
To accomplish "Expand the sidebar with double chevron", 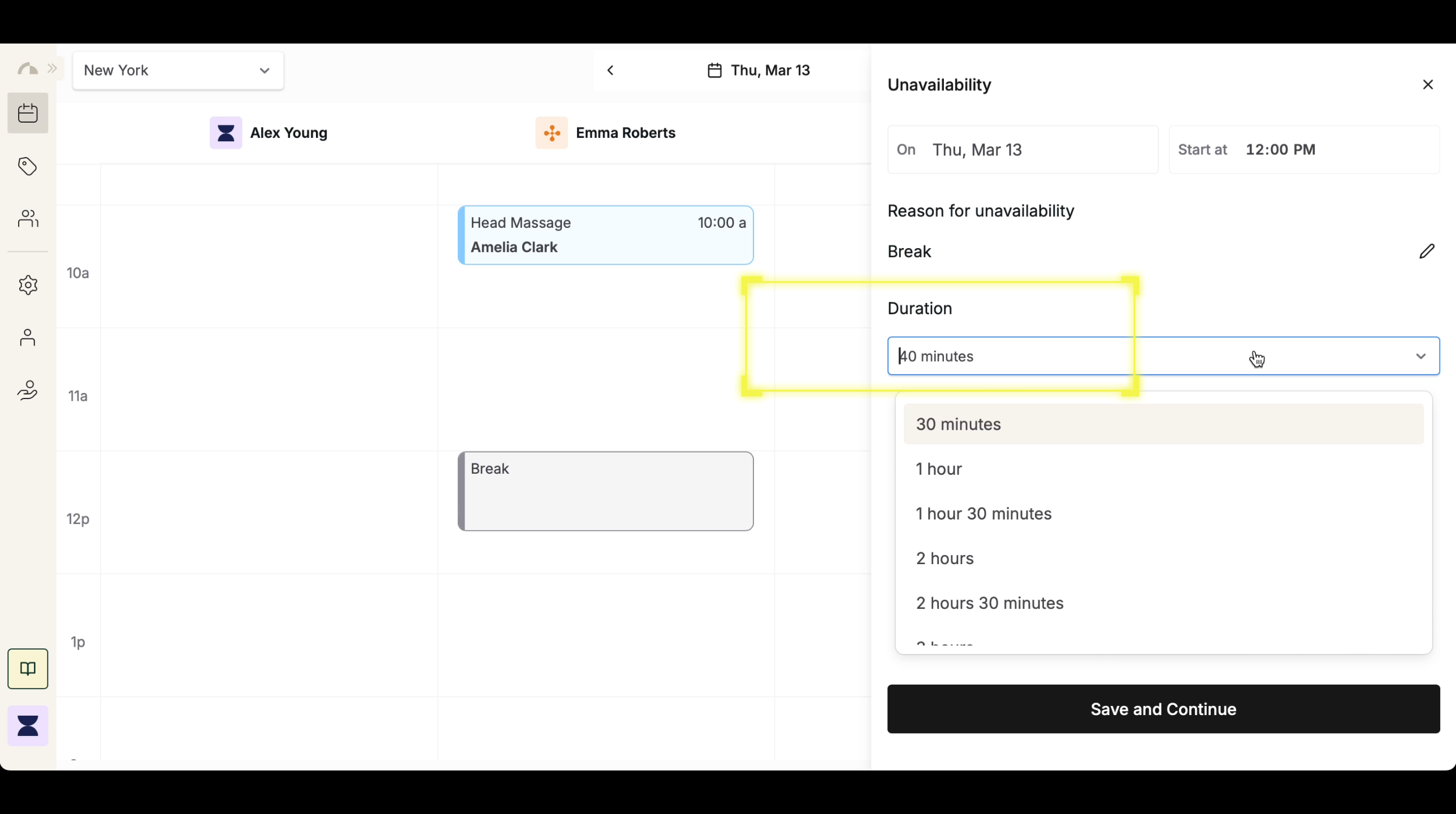I will click(53, 68).
